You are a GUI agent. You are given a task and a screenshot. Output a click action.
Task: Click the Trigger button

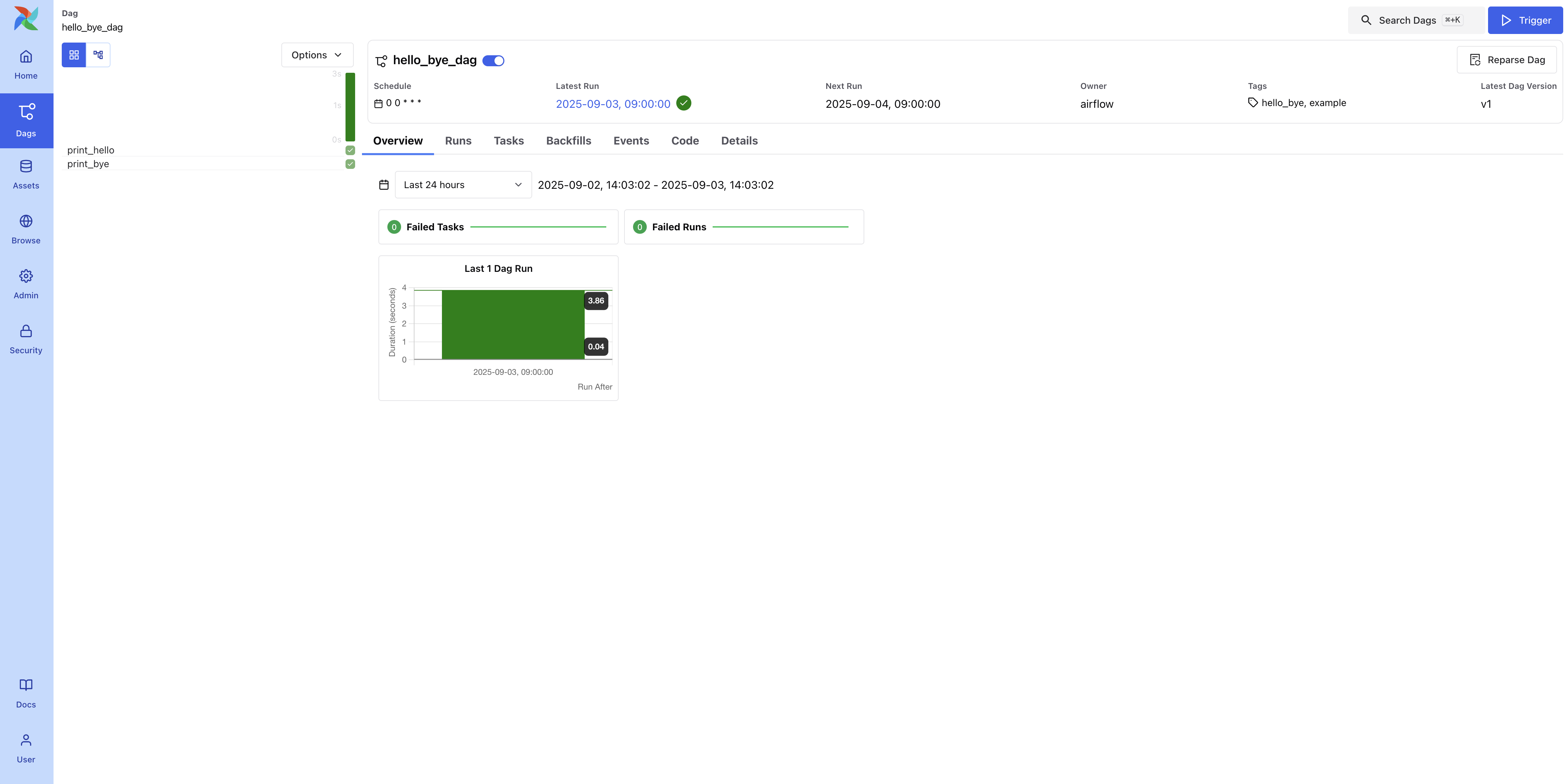click(x=1525, y=20)
